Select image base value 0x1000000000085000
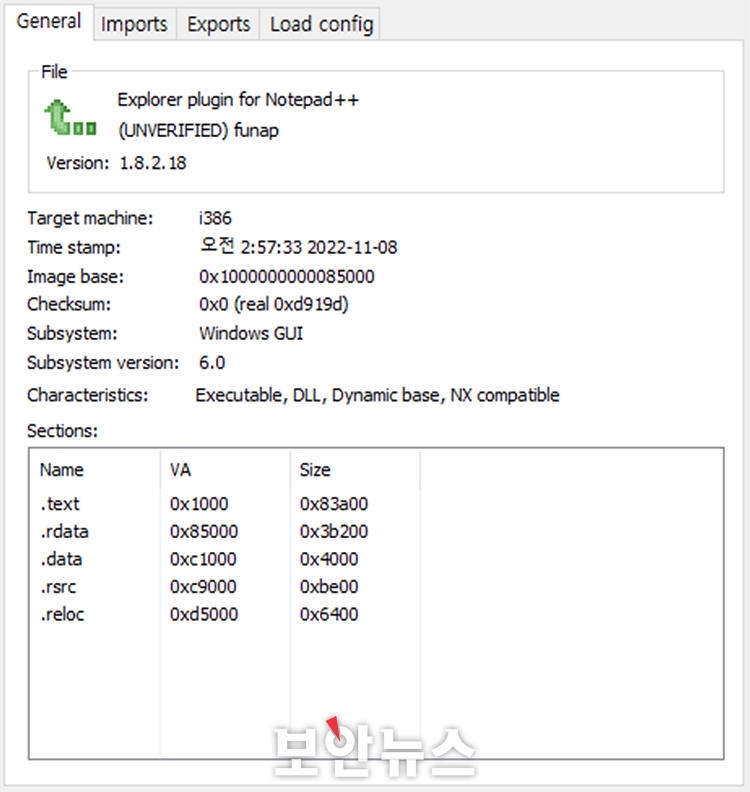Image resolution: width=750 pixels, height=792 pixels. [x=287, y=276]
